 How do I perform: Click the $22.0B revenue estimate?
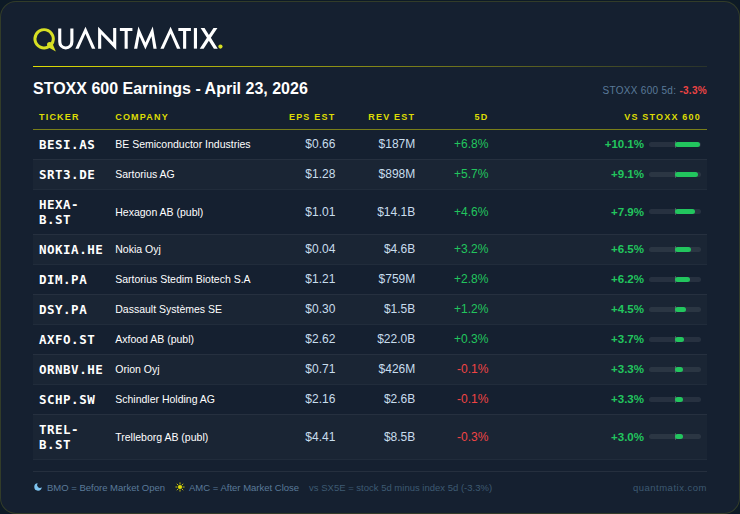coord(396,338)
